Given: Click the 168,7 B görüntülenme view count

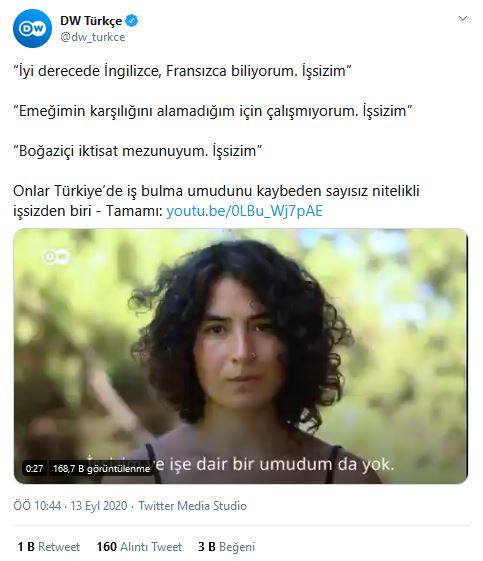Looking at the screenshot, I should coord(101,468).
